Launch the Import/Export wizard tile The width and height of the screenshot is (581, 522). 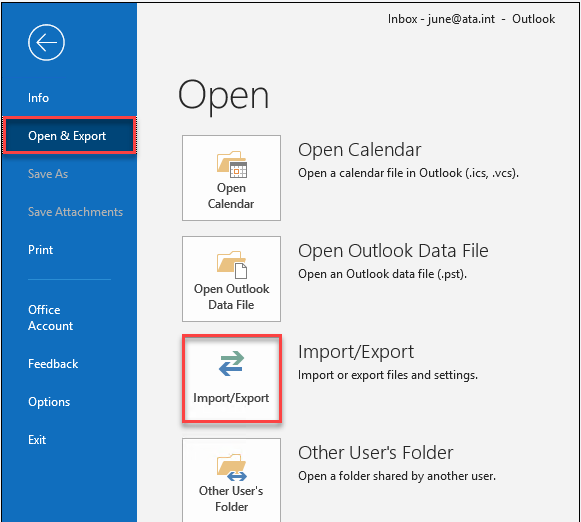[x=232, y=379]
